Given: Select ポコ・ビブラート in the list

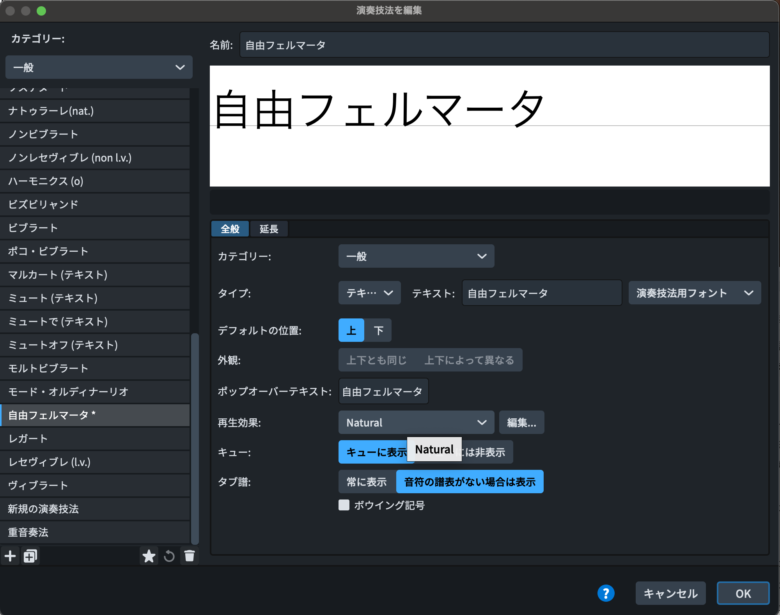Looking at the screenshot, I should point(95,251).
